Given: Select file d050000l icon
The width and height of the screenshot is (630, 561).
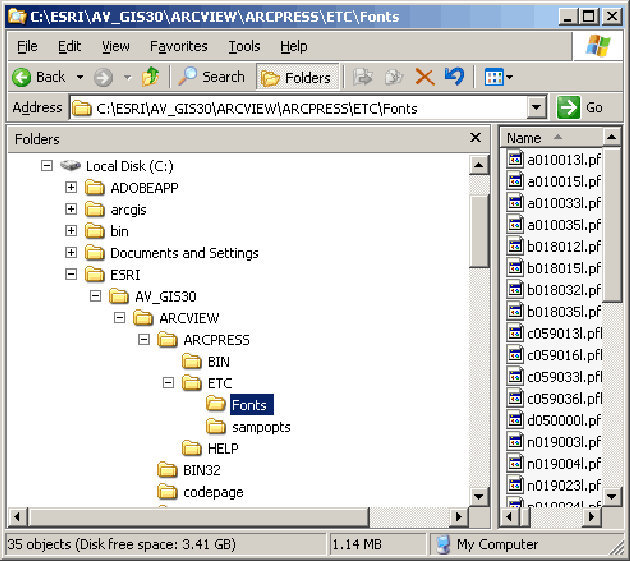Looking at the screenshot, I should (515, 420).
